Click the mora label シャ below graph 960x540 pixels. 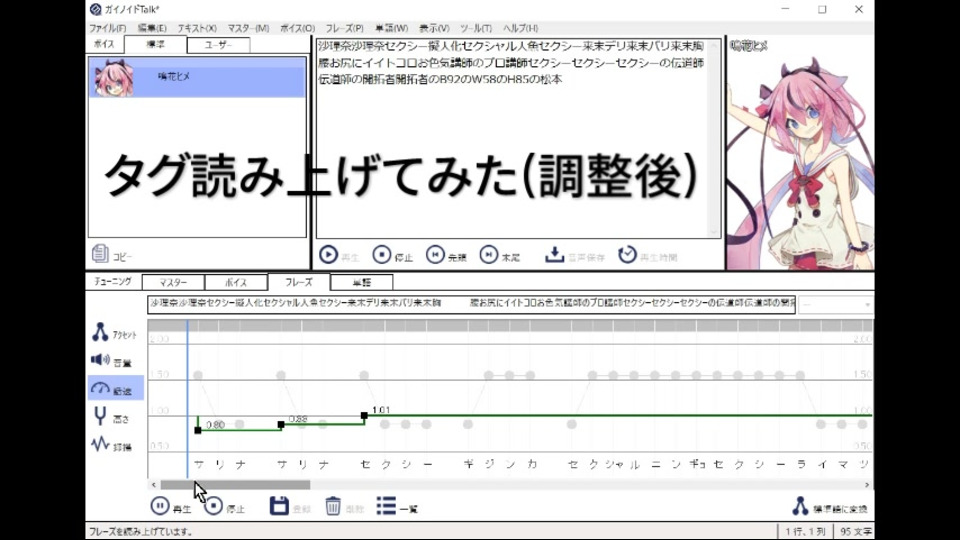614,464
